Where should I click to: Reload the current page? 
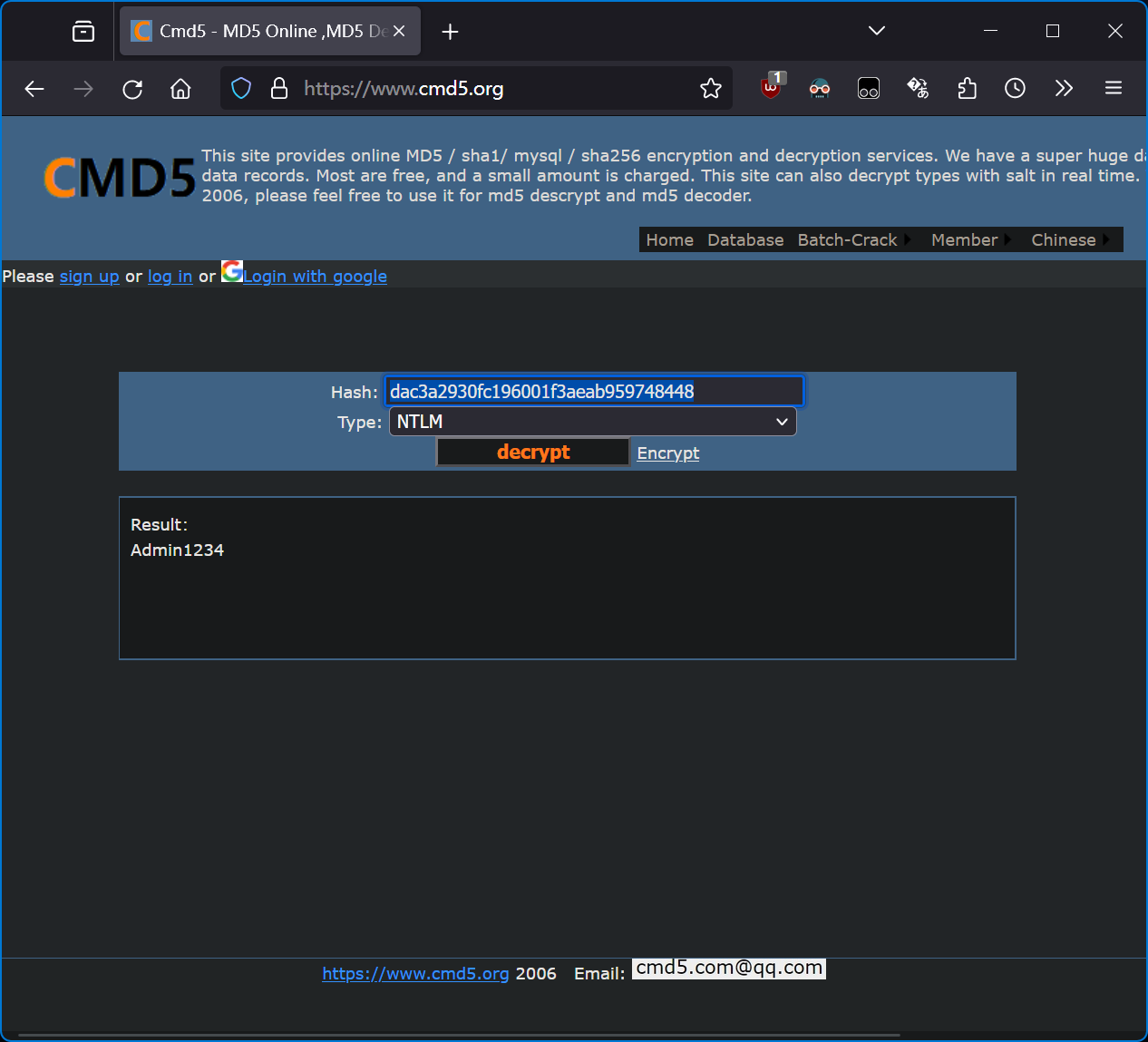pos(132,88)
